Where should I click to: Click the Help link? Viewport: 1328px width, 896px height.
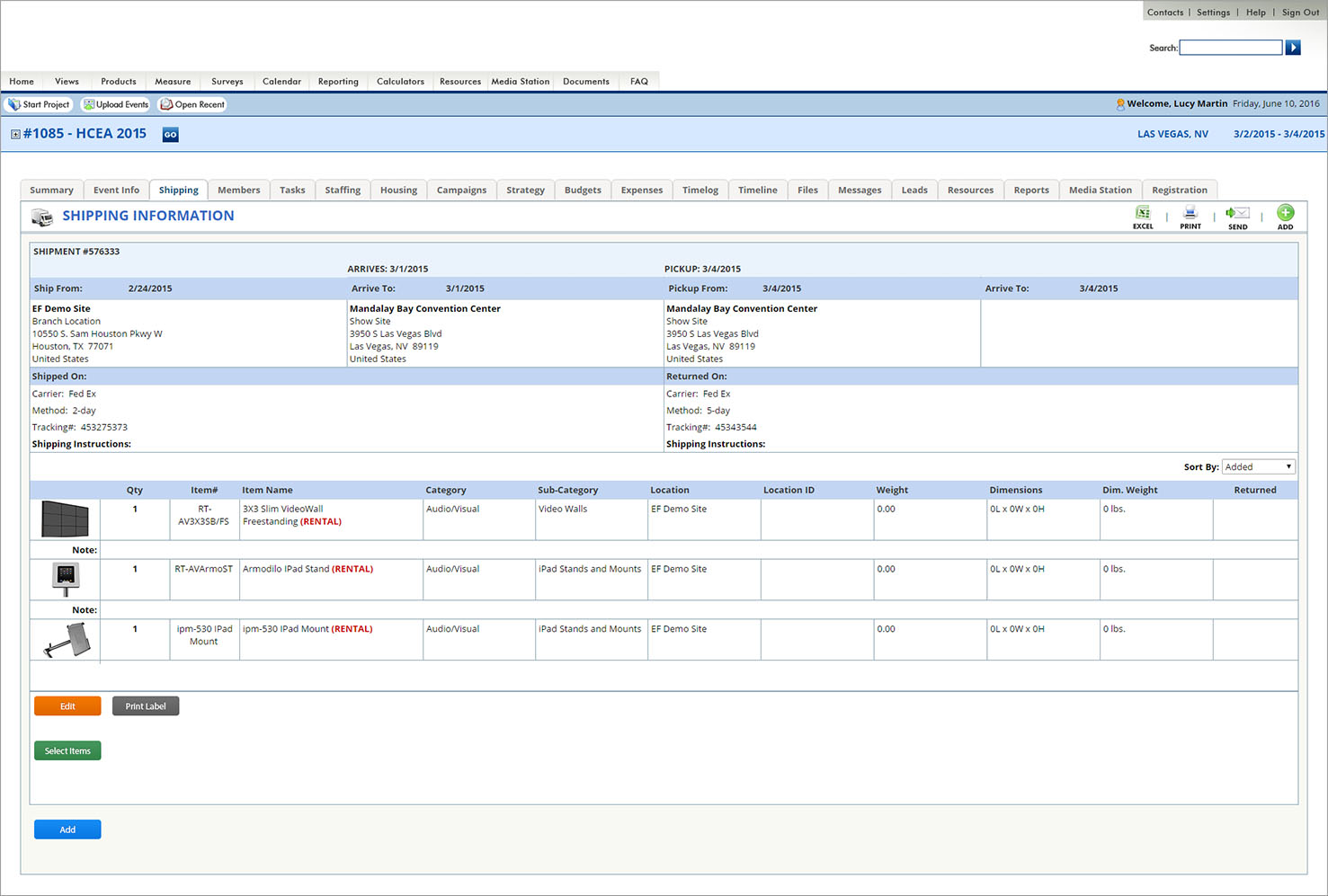pyautogui.click(x=1256, y=13)
